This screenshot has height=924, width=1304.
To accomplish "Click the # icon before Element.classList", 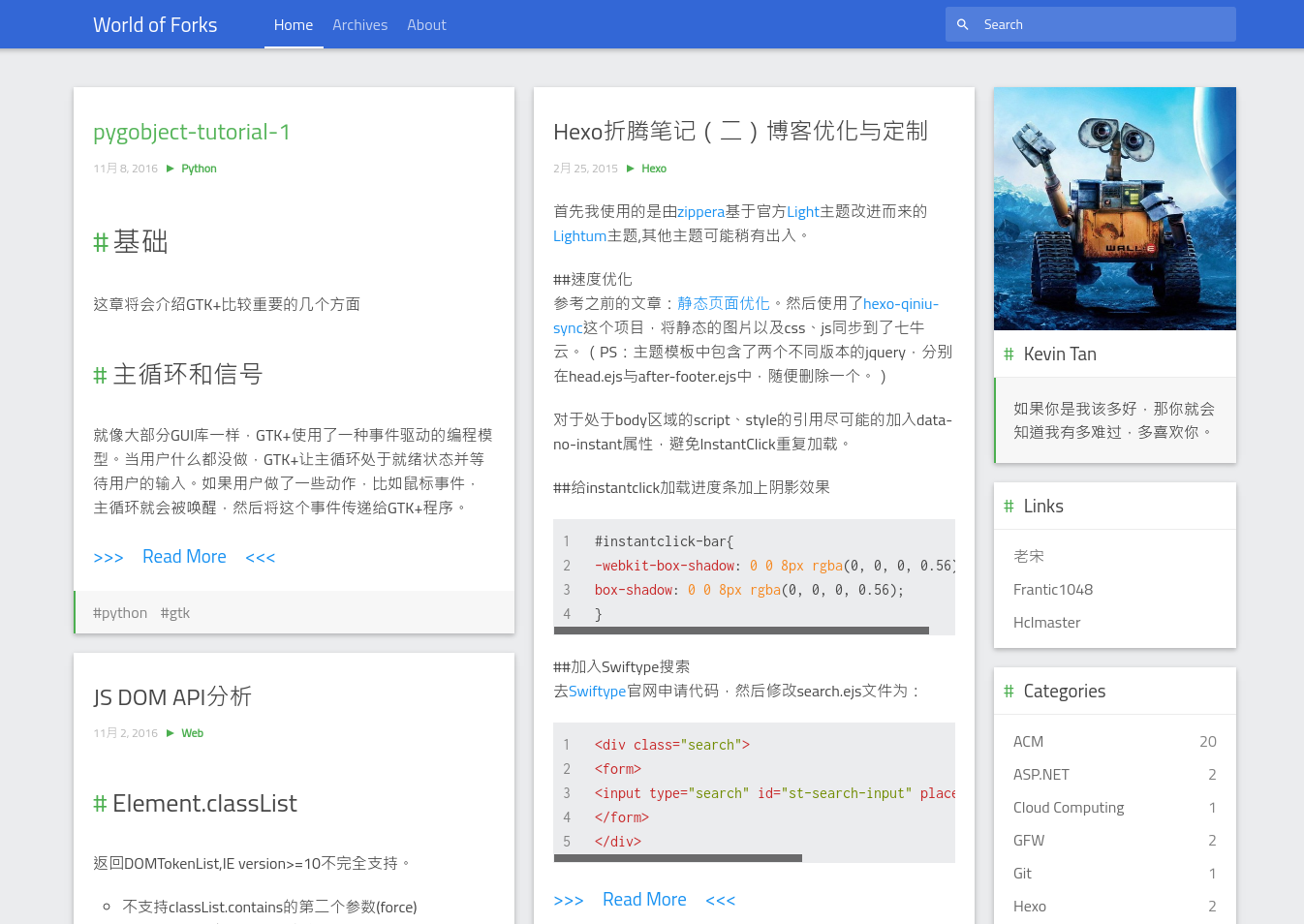I will click(x=100, y=803).
